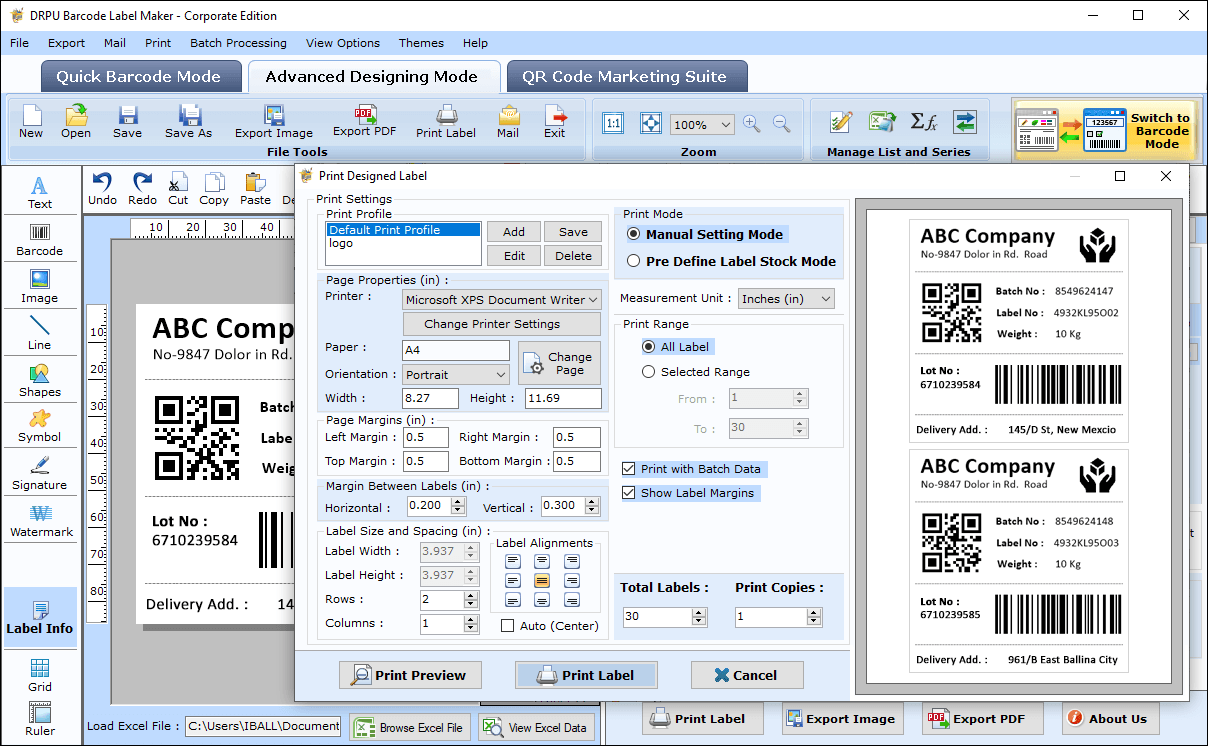Select the Shapes tool in sidebar
1208x746 pixels.
coord(40,380)
